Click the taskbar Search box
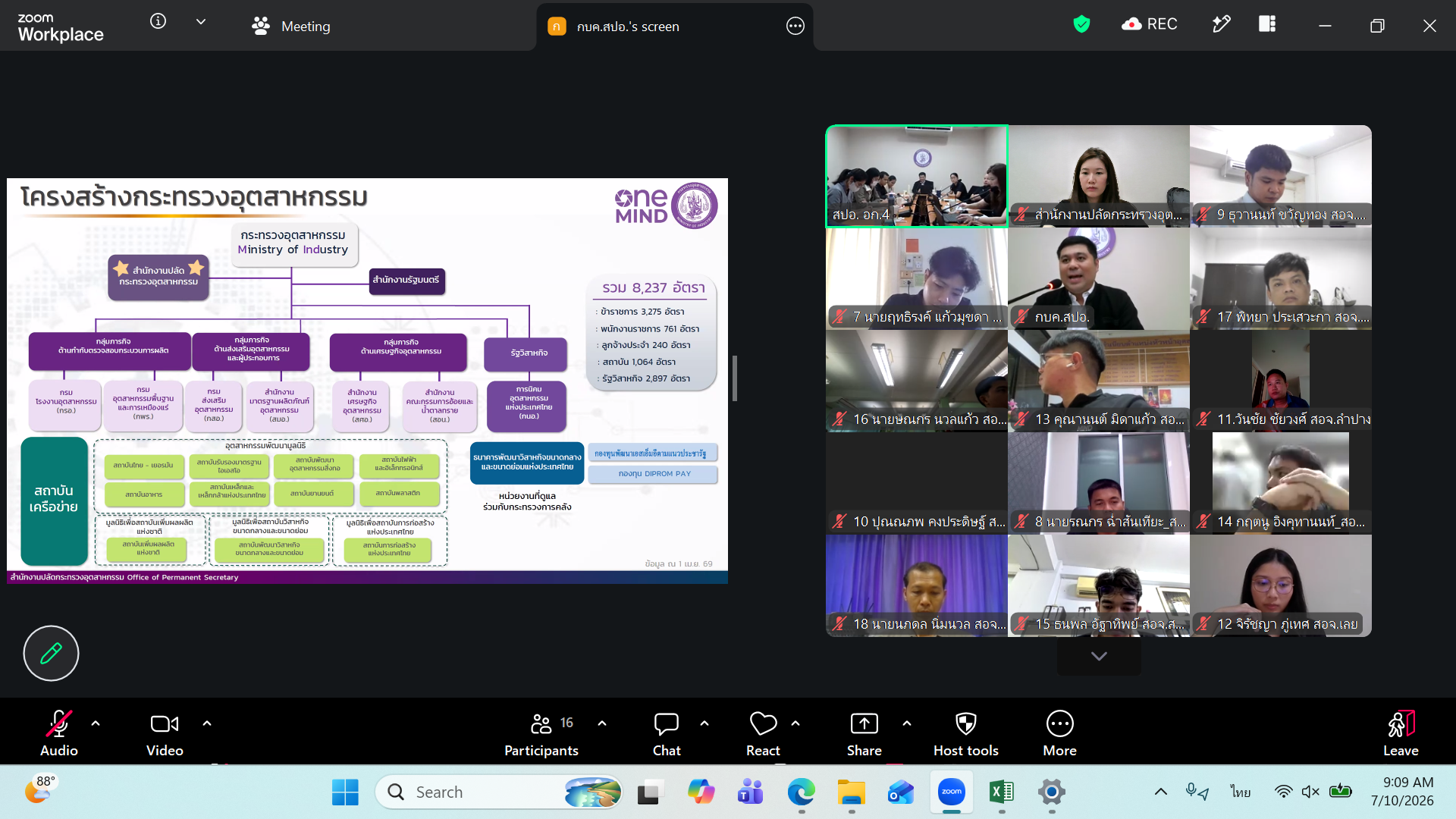 click(x=499, y=792)
